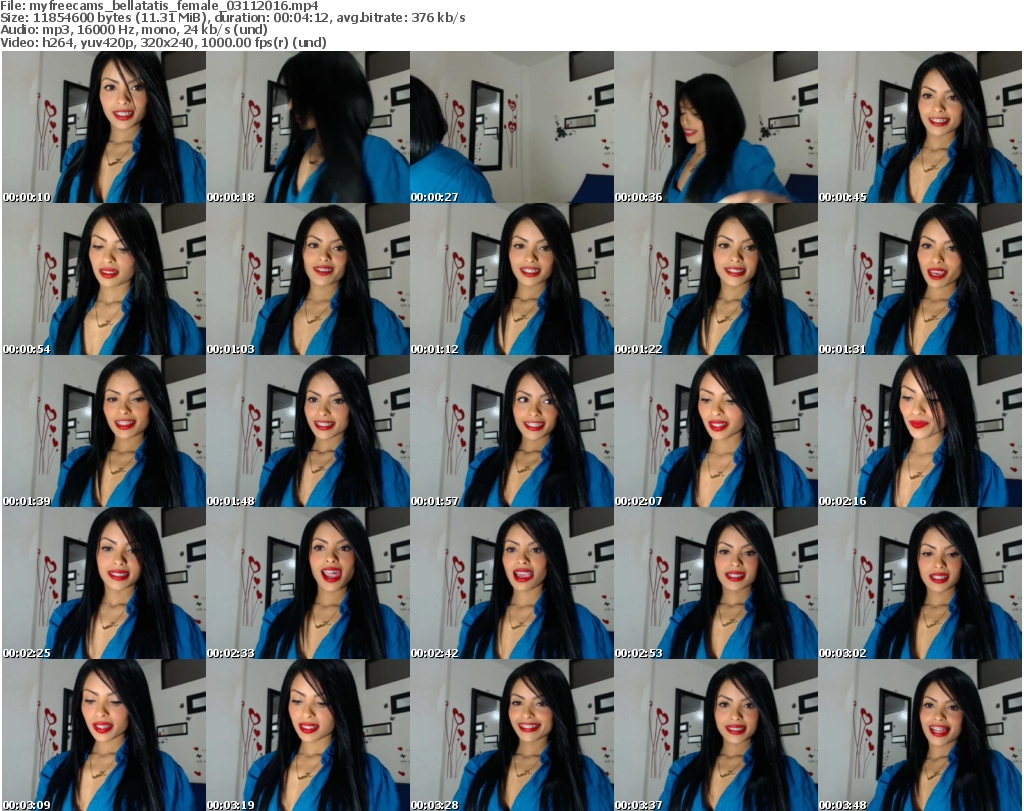
Task: Choose the preview frame at 00:03:37
Action: point(716,735)
